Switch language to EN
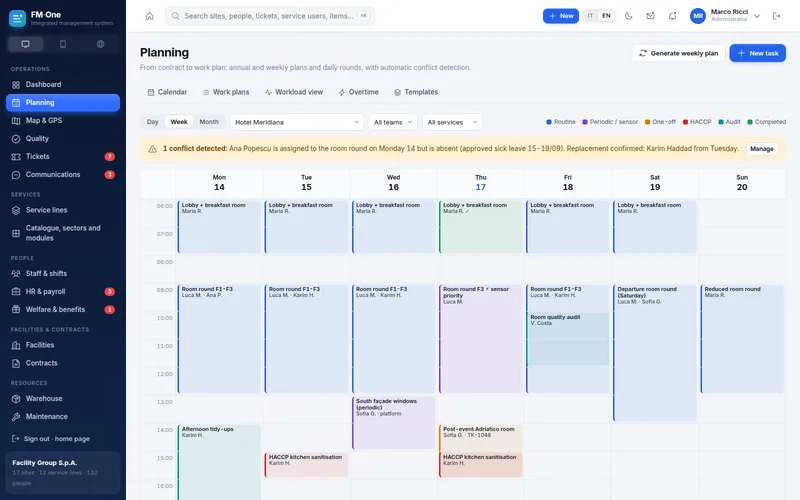800x500 pixels. [606, 16]
